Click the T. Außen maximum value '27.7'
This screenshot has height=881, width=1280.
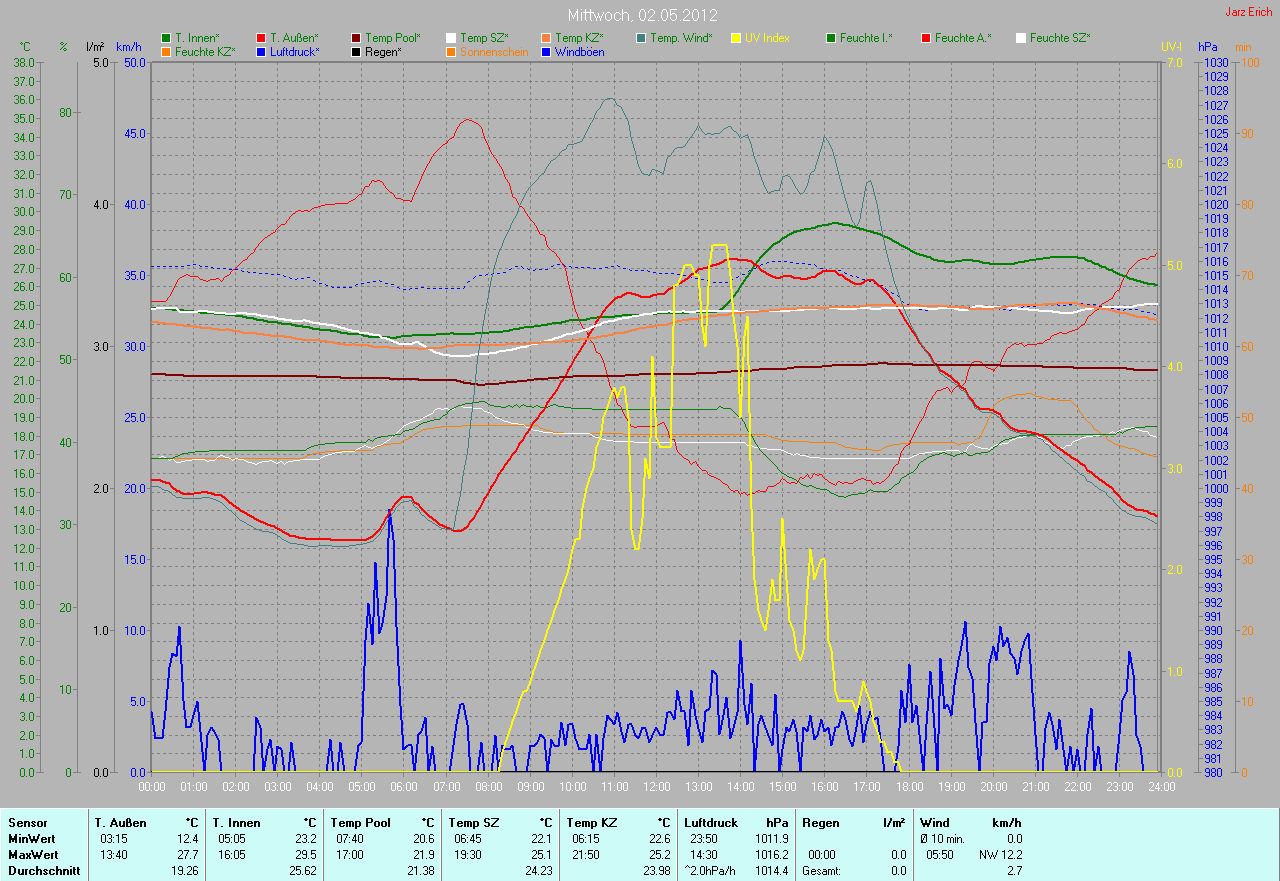coord(188,855)
